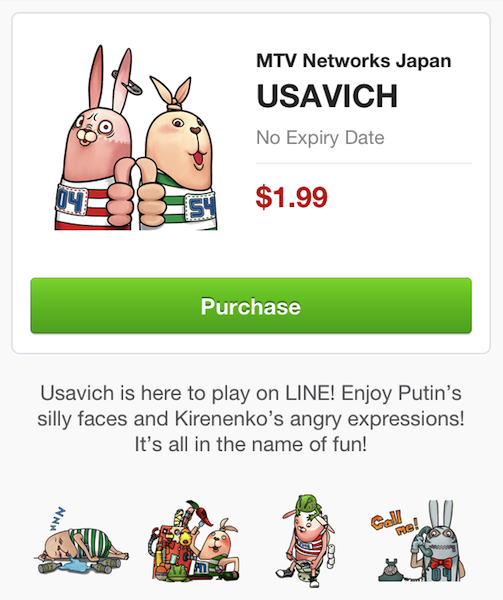Click the 54 badge on green striped shirt
Viewport: 503px width, 600px height.
point(201,207)
